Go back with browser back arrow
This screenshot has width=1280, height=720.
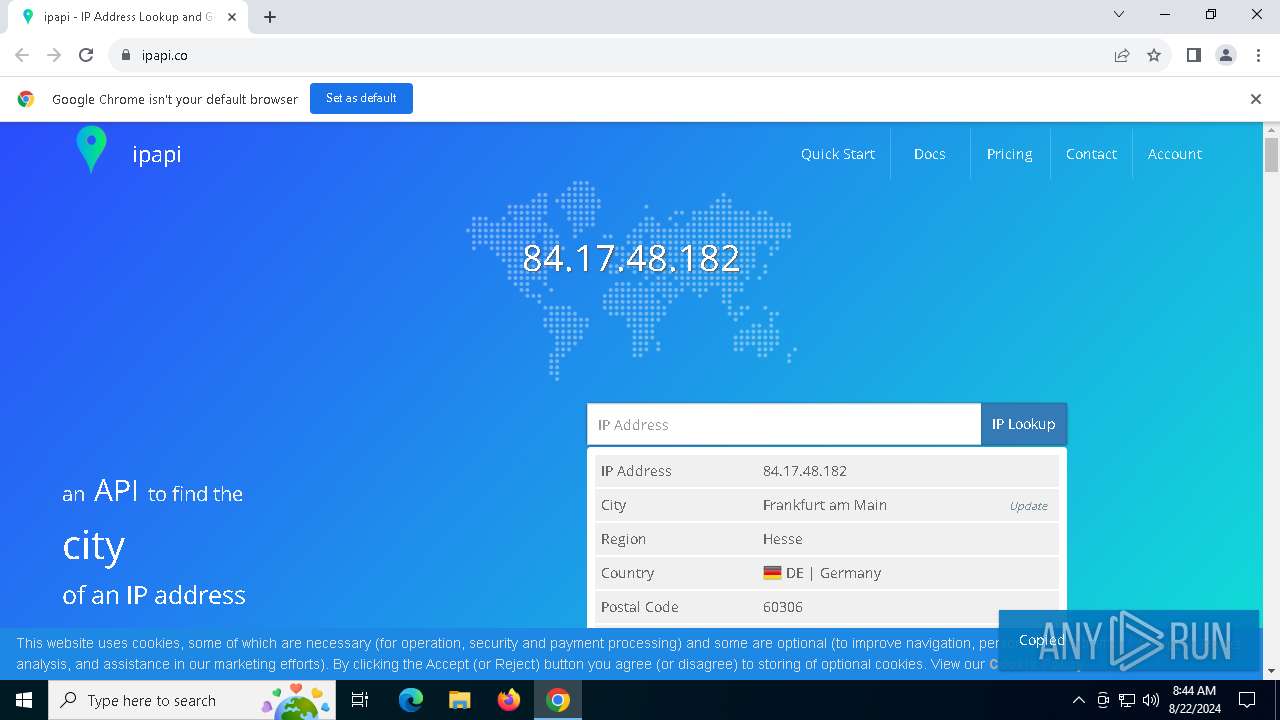[22, 55]
